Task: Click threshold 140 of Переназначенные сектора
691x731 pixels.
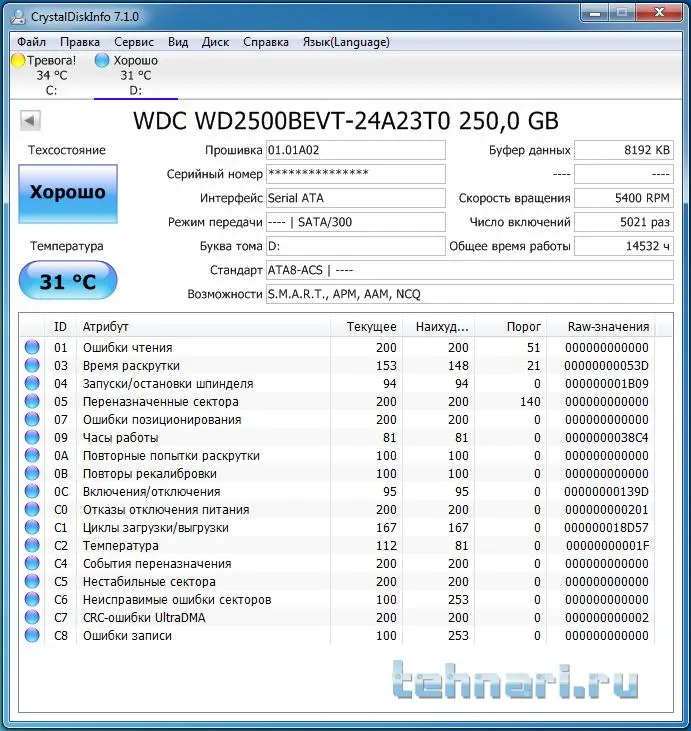Action: pos(530,401)
